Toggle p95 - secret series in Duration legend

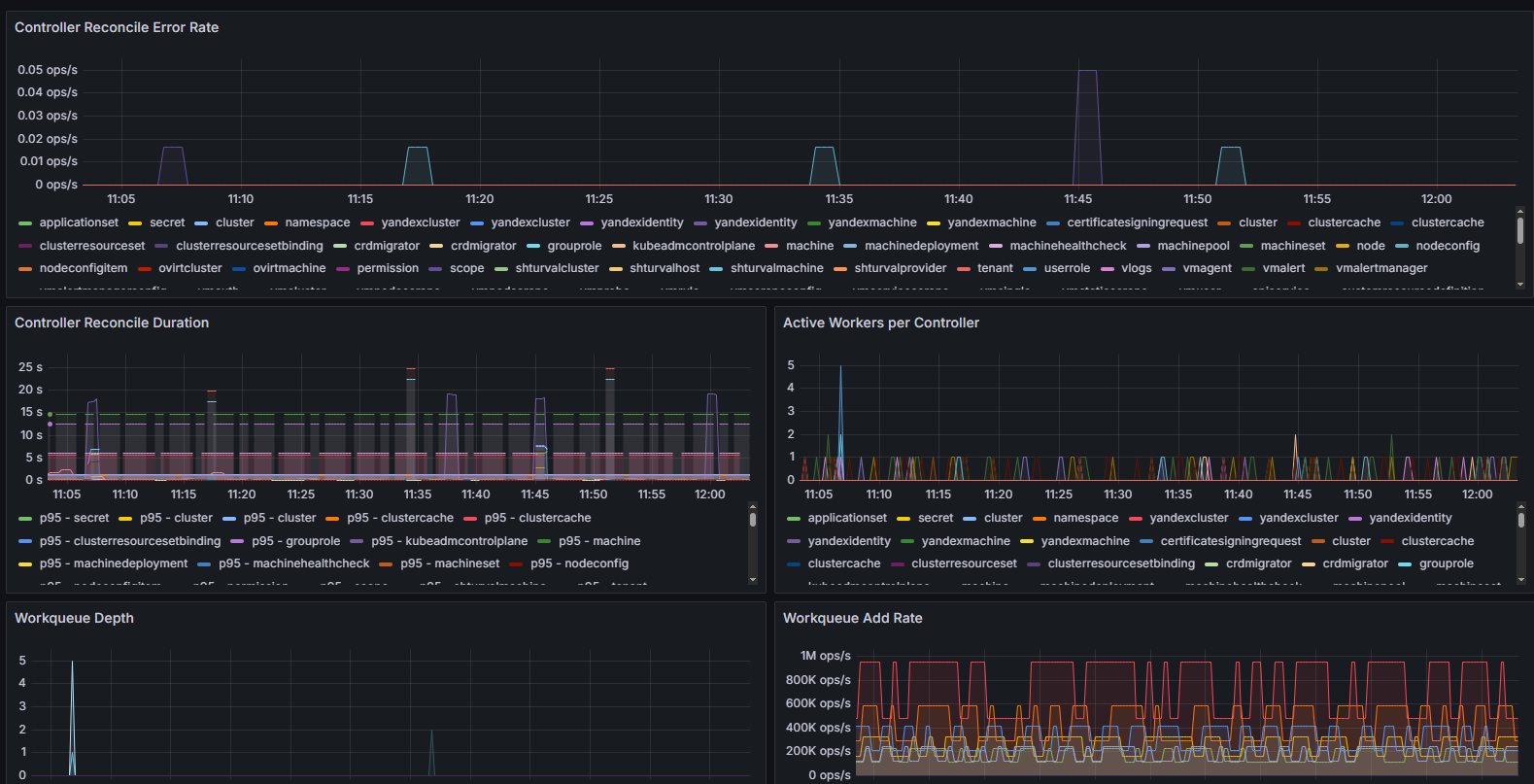(74, 518)
